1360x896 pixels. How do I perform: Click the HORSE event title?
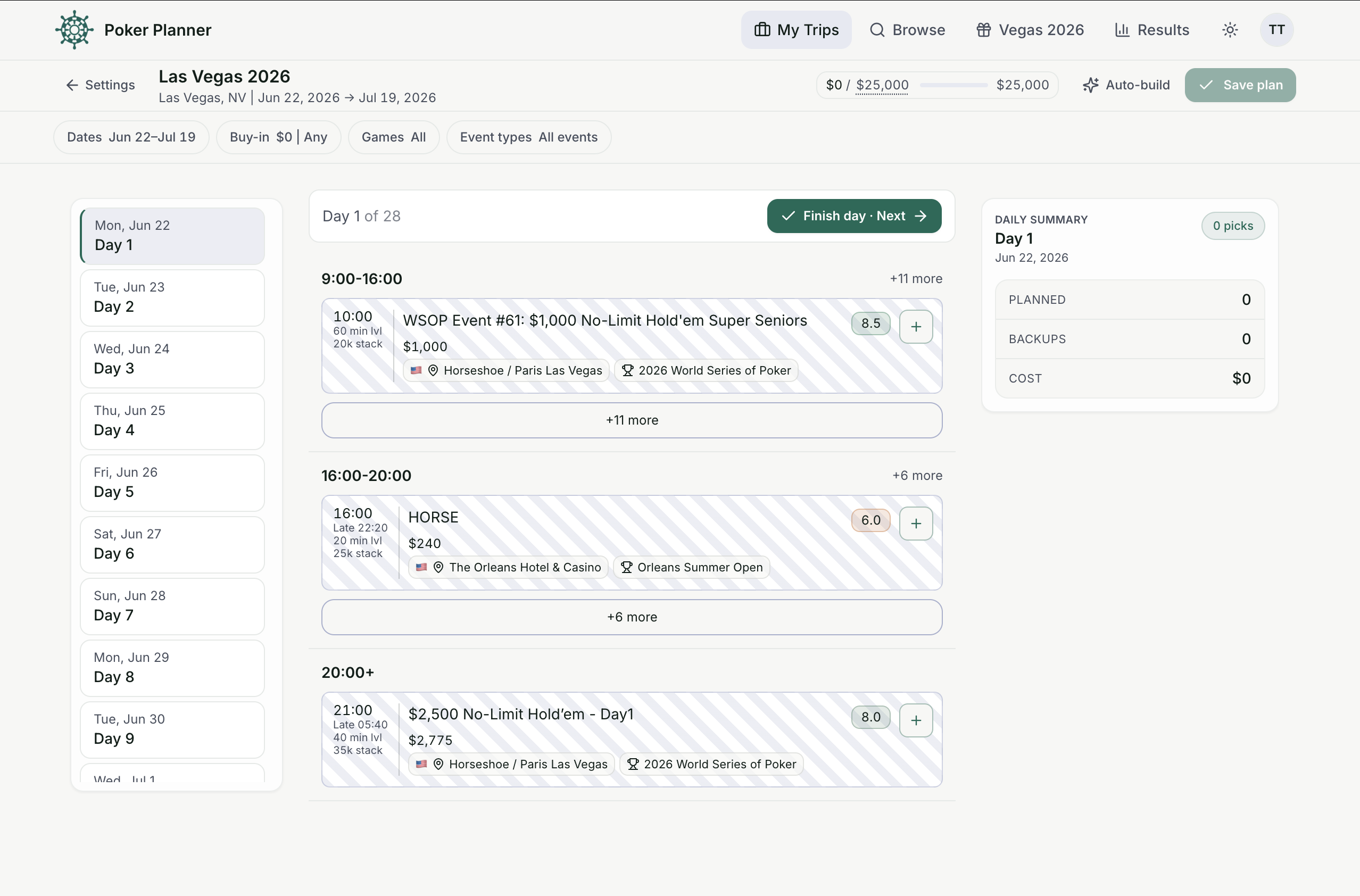coord(433,518)
